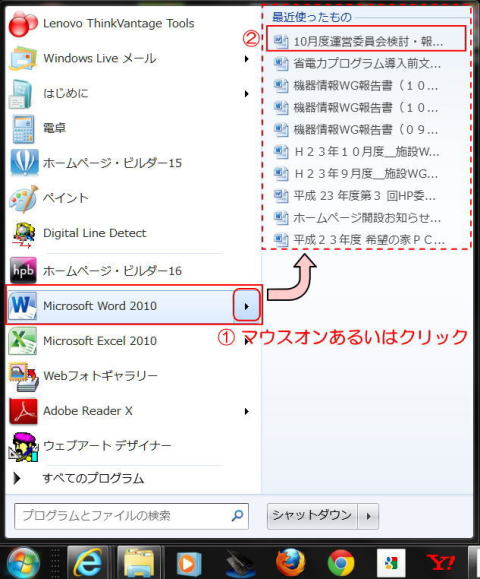Launch Windows Live メール icon
Screen dimensions: 480x579
point(23,58)
